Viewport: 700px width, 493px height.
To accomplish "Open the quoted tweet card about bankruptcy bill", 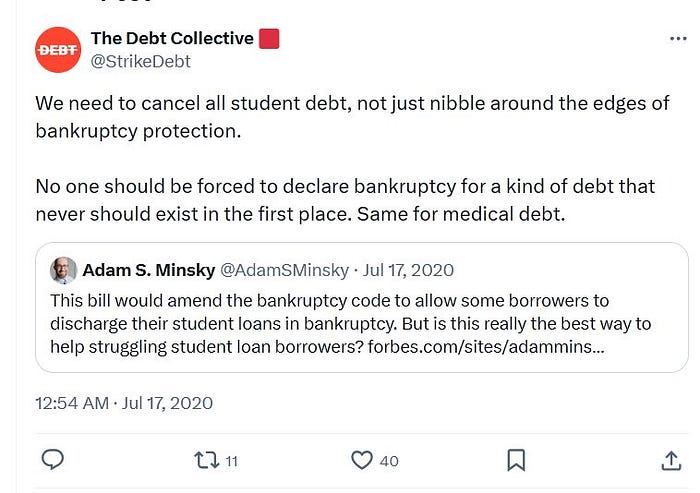I will [x=362, y=308].
